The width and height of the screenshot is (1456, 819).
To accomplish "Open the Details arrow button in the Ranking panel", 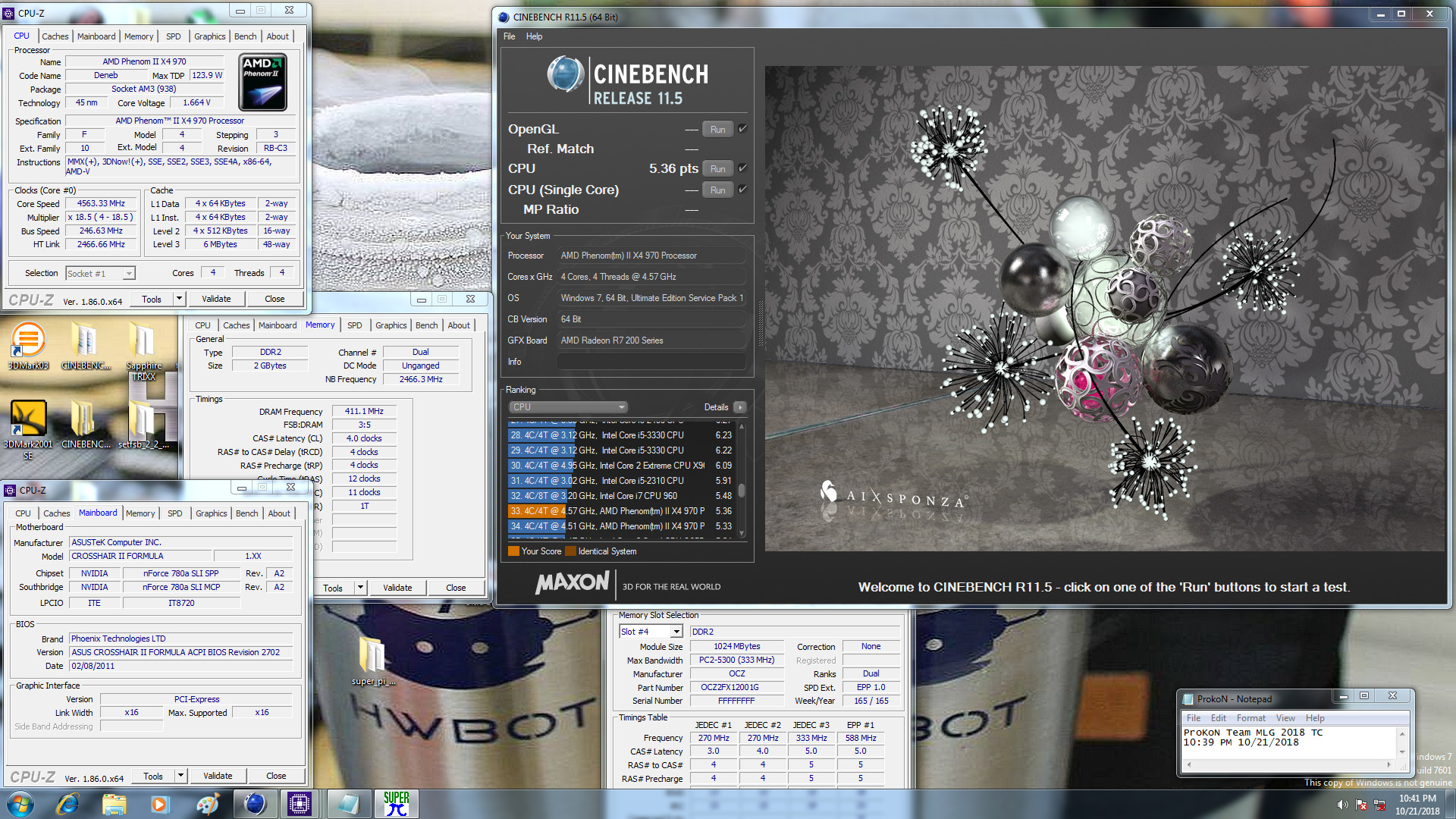I will 740,407.
